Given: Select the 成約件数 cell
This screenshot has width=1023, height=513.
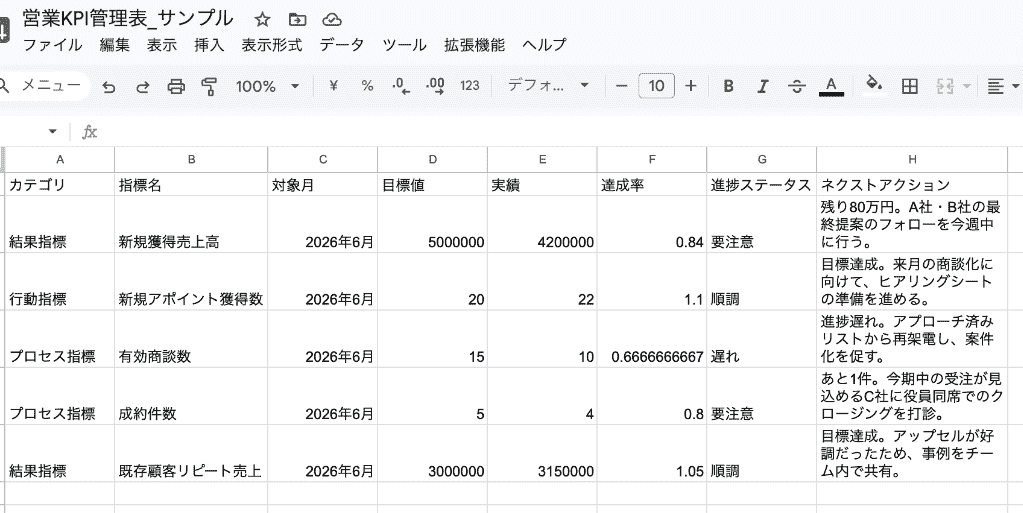Looking at the screenshot, I should pyautogui.click(x=191, y=396).
